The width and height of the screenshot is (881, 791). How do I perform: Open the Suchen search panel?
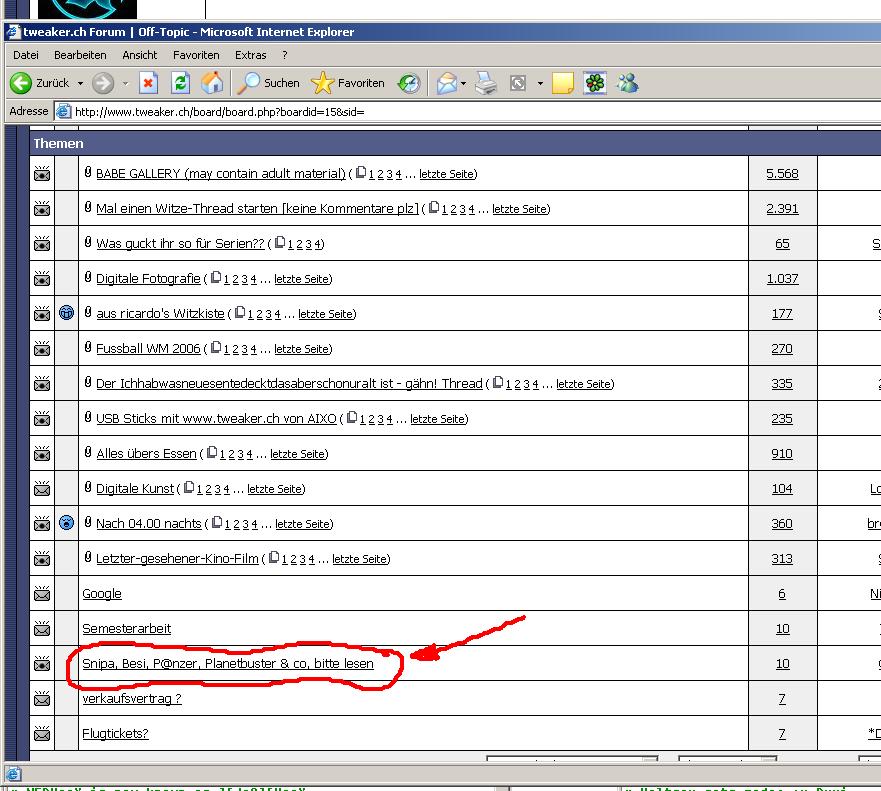[x=269, y=83]
